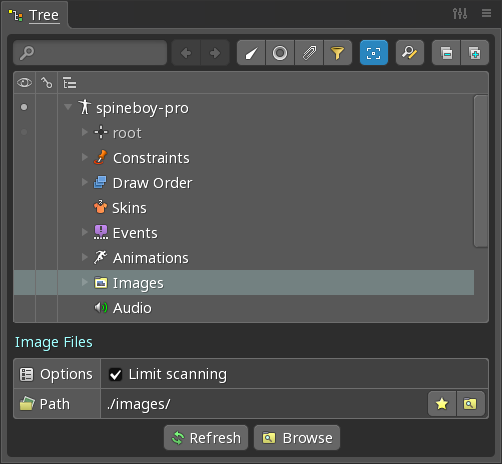
Task: Toggle the slot filter circle icon
Action: coord(280,53)
